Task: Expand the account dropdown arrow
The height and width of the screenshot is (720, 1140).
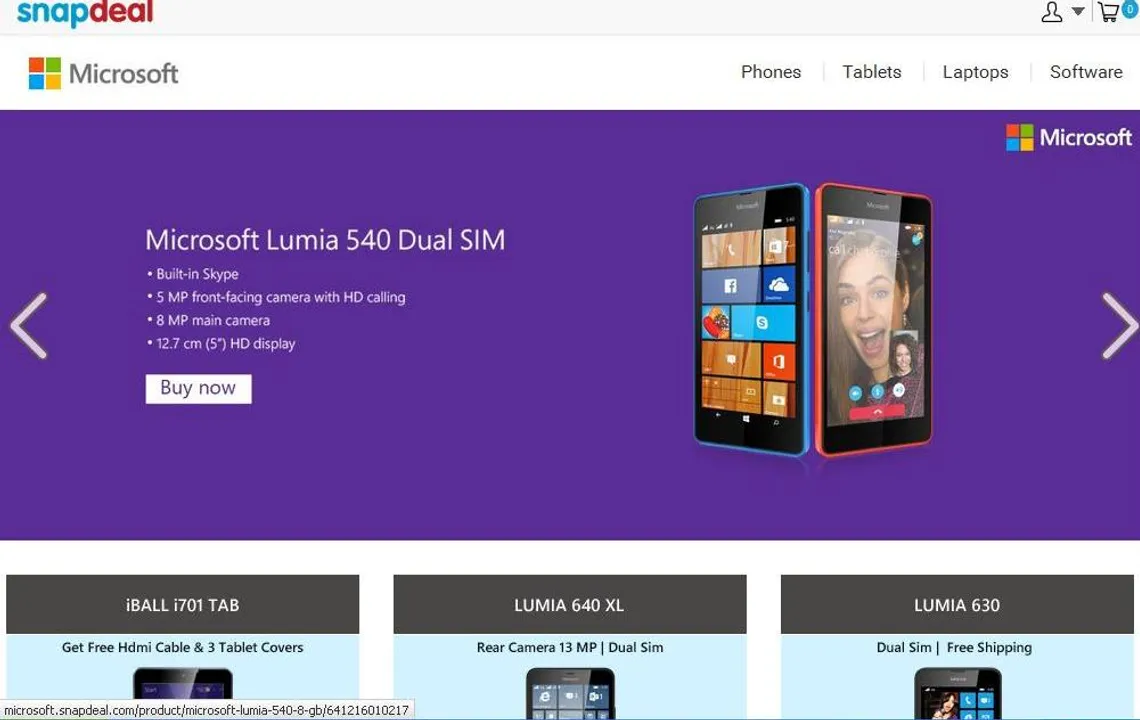Action: pos(1078,11)
